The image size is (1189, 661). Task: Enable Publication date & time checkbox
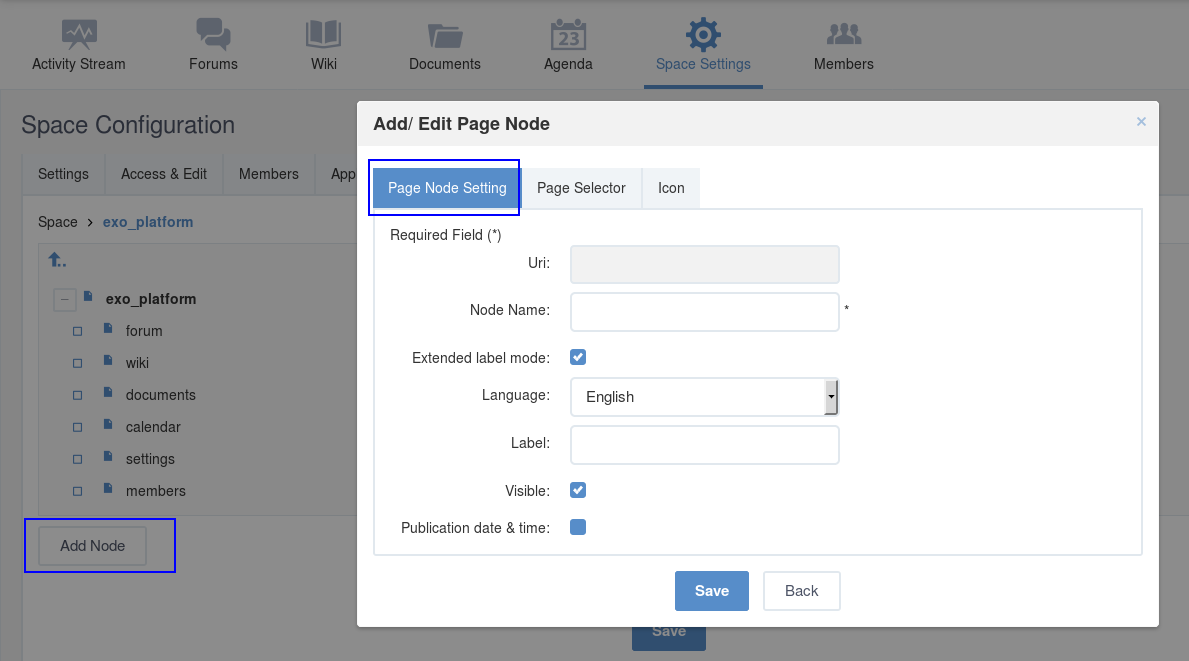pyautogui.click(x=578, y=527)
